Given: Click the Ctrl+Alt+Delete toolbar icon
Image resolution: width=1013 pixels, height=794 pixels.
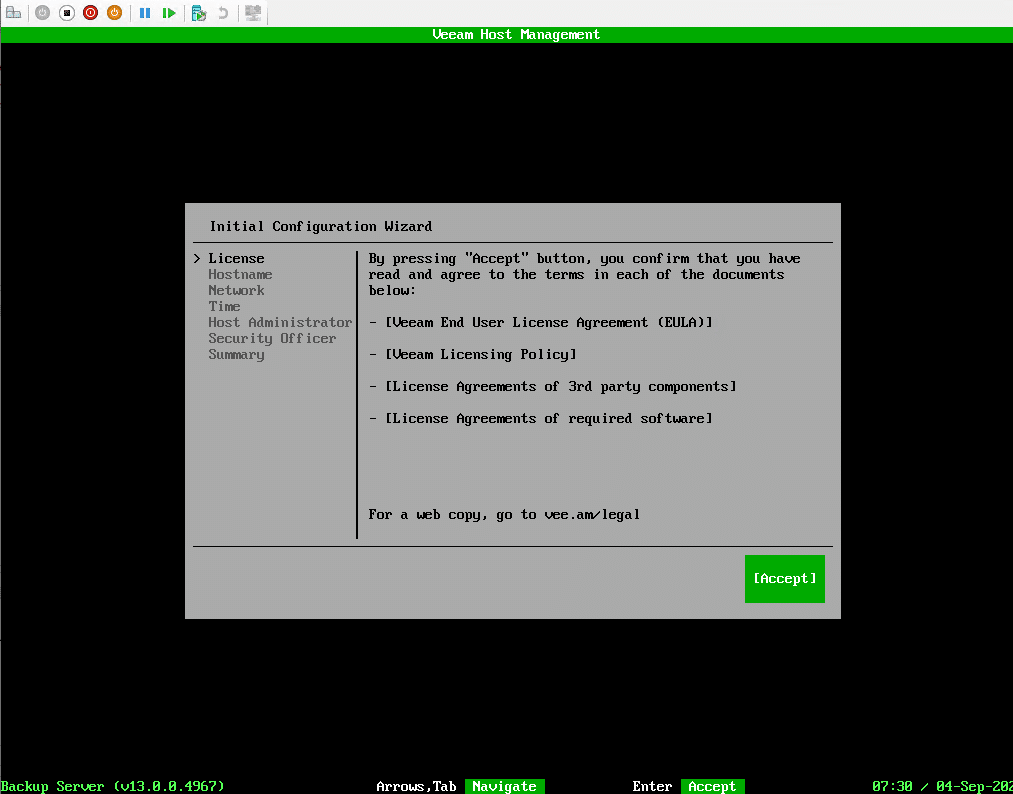Looking at the screenshot, I should tap(14, 13).
